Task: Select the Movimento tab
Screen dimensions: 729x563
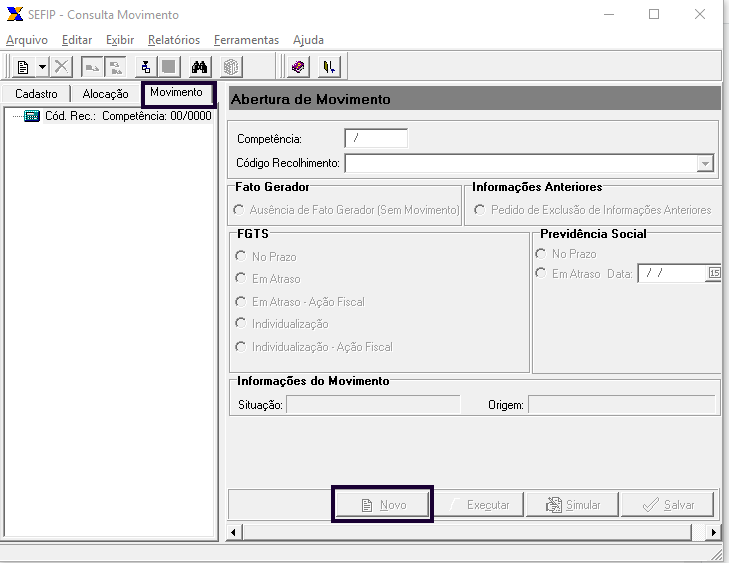Action: tap(177, 93)
